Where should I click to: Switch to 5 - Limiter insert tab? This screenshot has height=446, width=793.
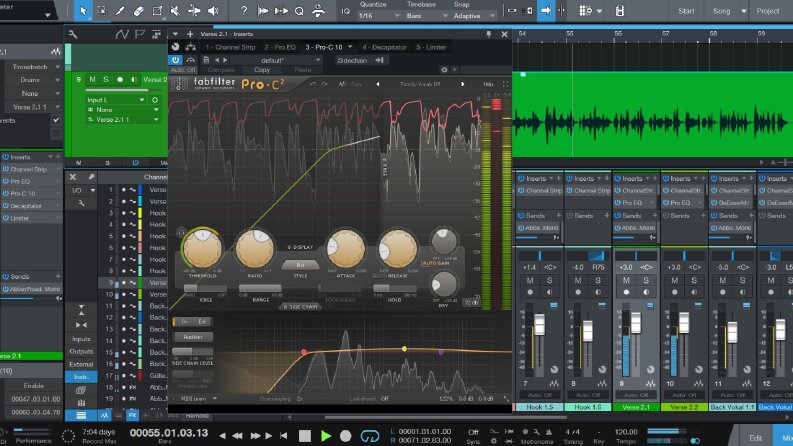[x=431, y=47]
